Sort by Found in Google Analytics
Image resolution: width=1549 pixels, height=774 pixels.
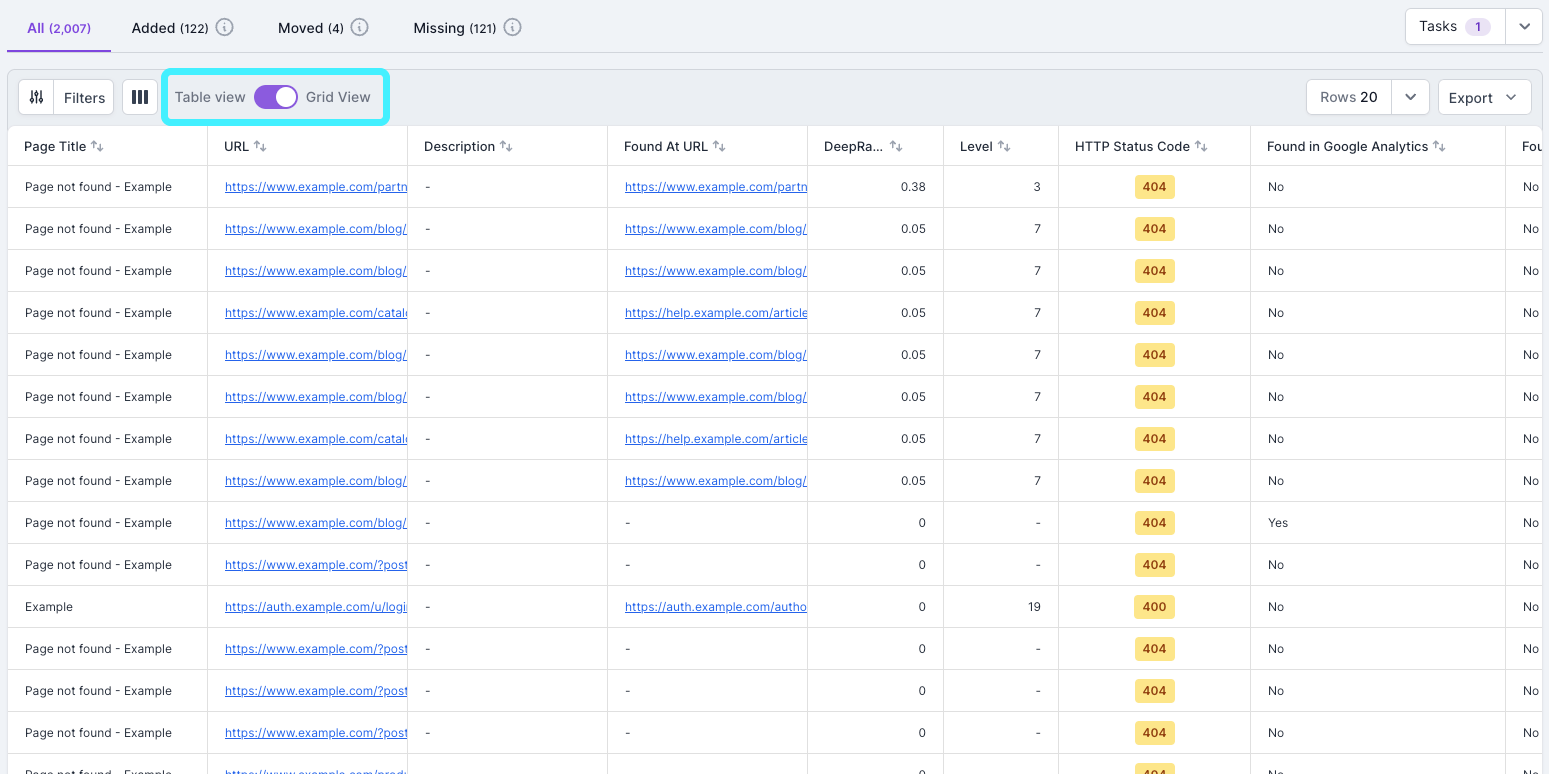1440,145
